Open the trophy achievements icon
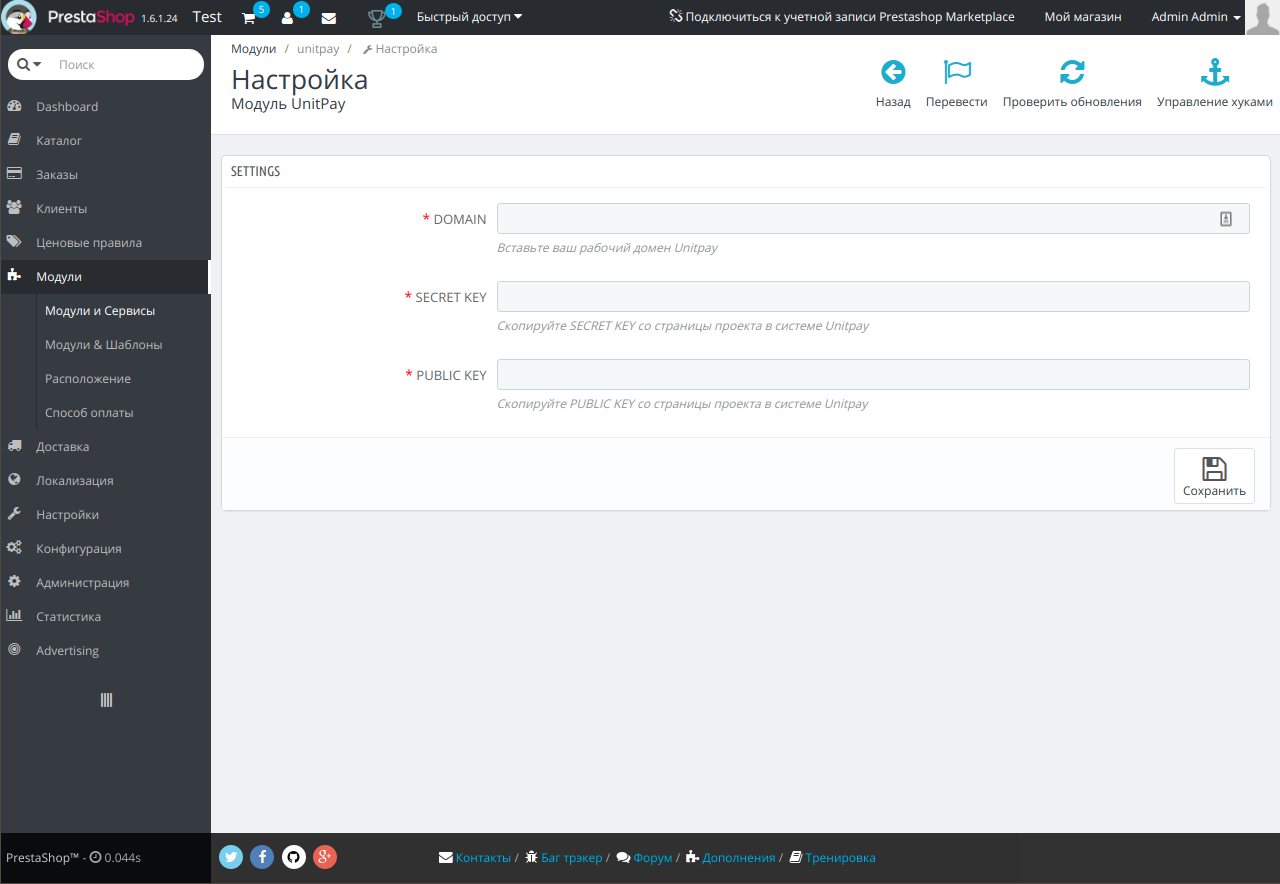The image size is (1280, 884). click(x=377, y=18)
